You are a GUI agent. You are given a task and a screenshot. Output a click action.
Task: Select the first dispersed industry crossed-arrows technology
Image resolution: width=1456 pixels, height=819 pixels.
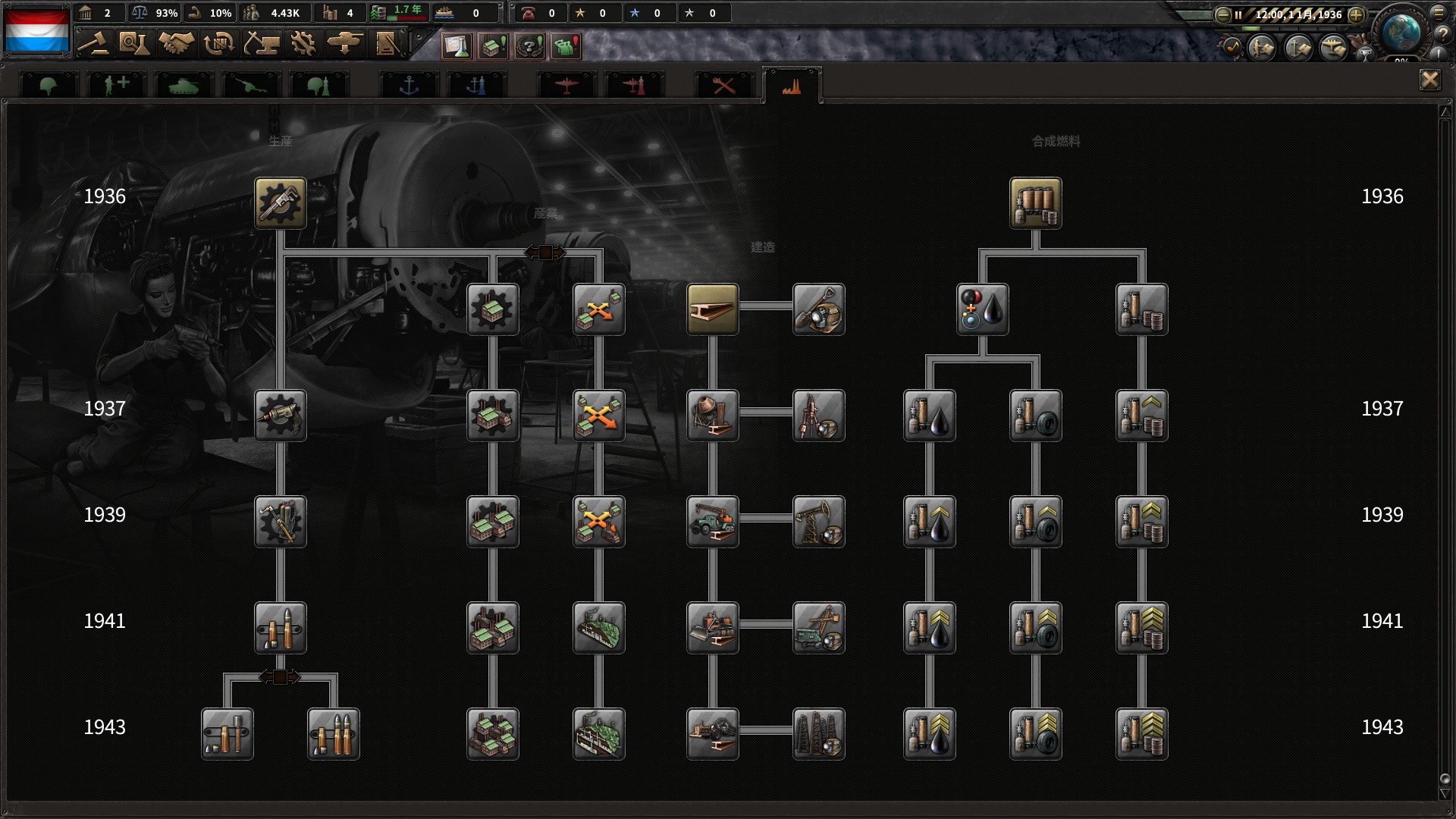[599, 309]
